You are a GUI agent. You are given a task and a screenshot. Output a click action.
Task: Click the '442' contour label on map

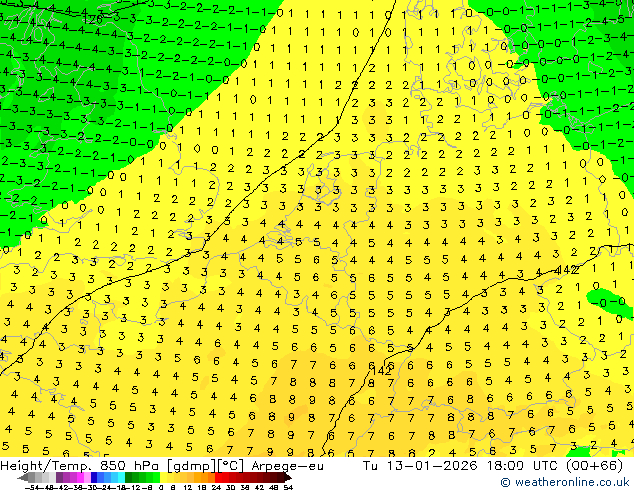pyautogui.click(x=567, y=270)
